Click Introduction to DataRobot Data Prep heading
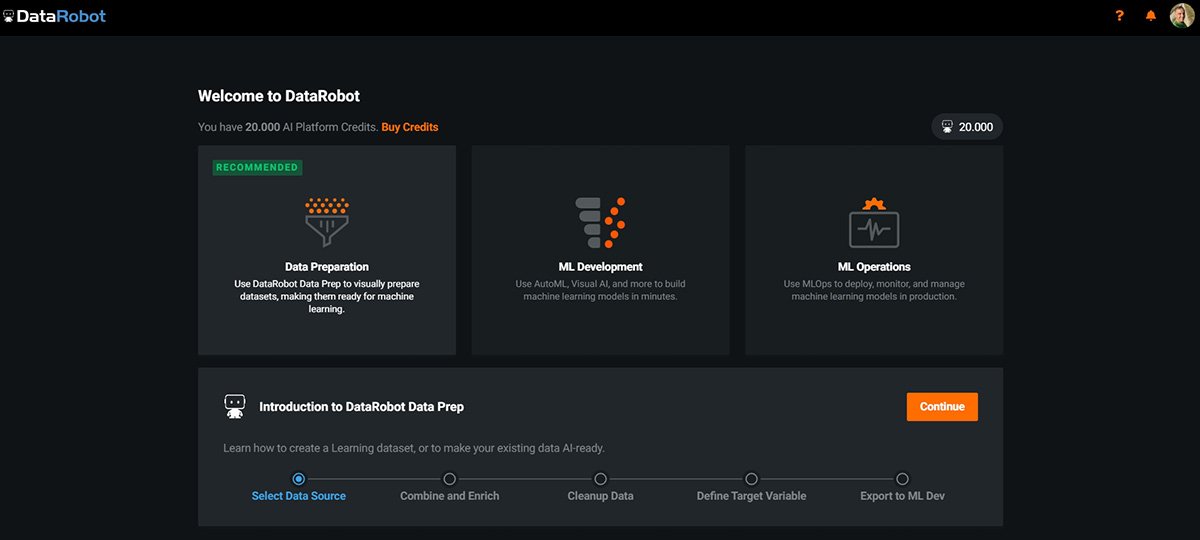1200x540 pixels. (x=361, y=407)
